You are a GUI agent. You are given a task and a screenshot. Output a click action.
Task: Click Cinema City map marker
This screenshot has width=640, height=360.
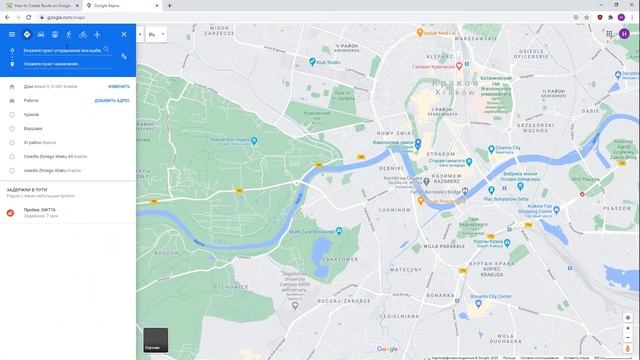click(491, 149)
